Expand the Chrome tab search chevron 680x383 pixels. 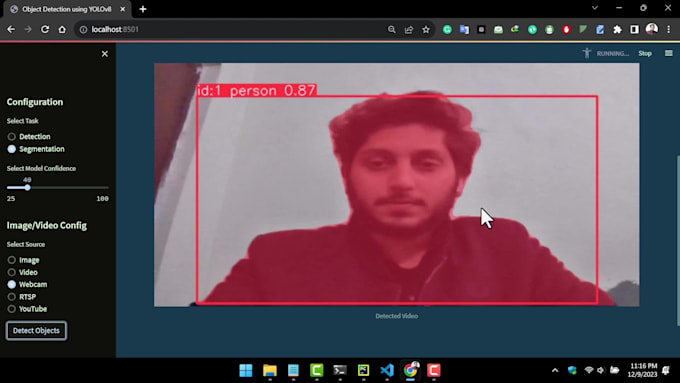595,8
